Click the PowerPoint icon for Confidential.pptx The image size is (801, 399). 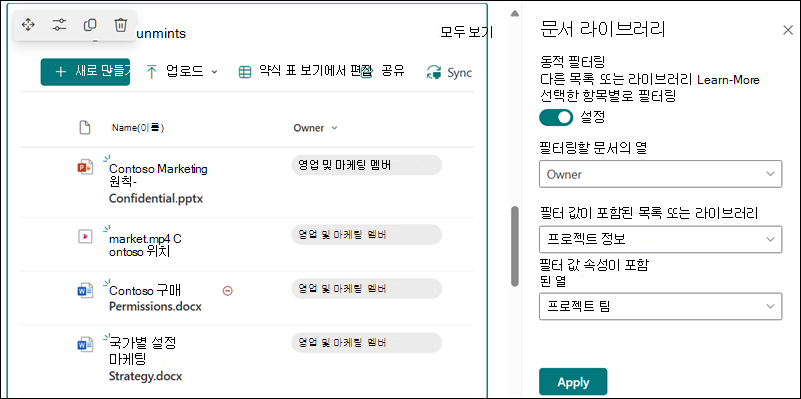85,168
